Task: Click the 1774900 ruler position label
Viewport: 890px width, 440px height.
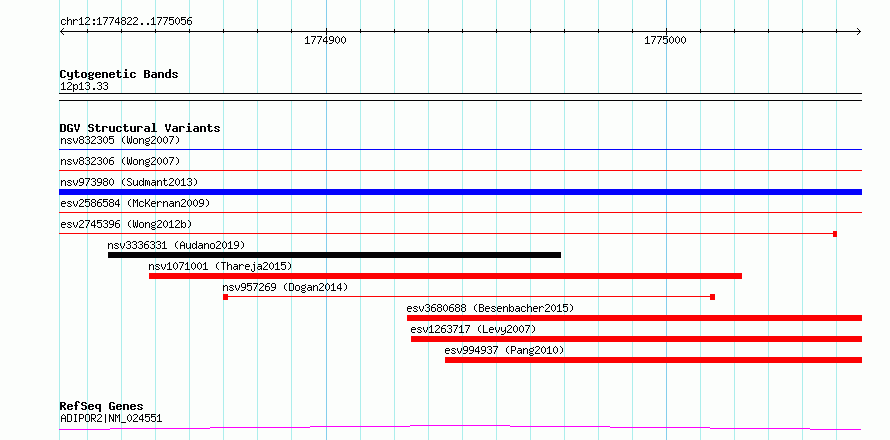Action: [325, 40]
